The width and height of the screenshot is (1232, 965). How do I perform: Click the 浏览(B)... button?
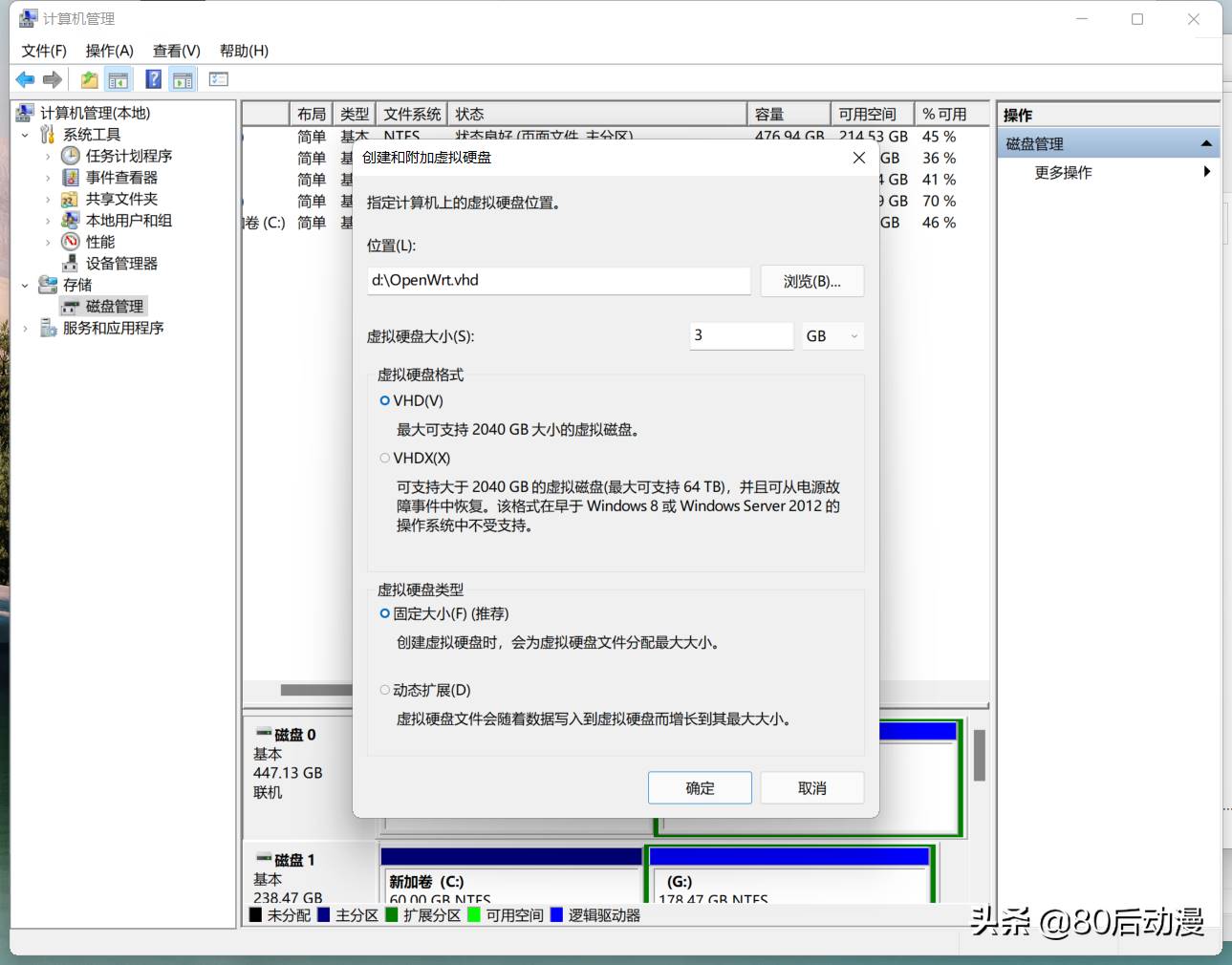pyautogui.click(x=812, y=281)
